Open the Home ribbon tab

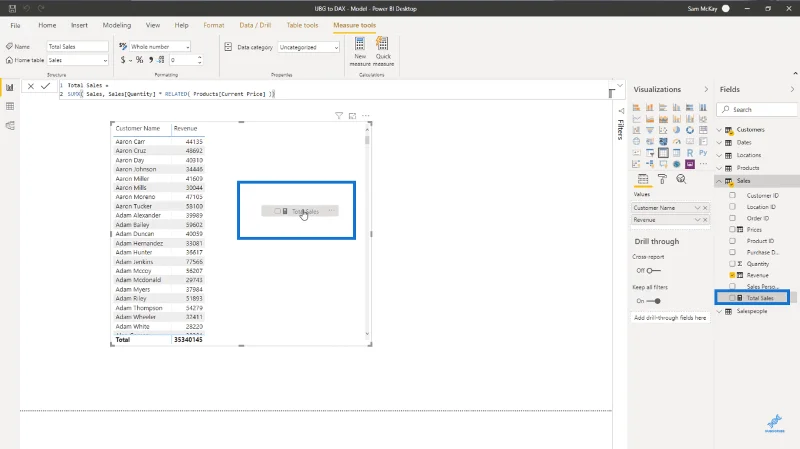pos(47,25)
